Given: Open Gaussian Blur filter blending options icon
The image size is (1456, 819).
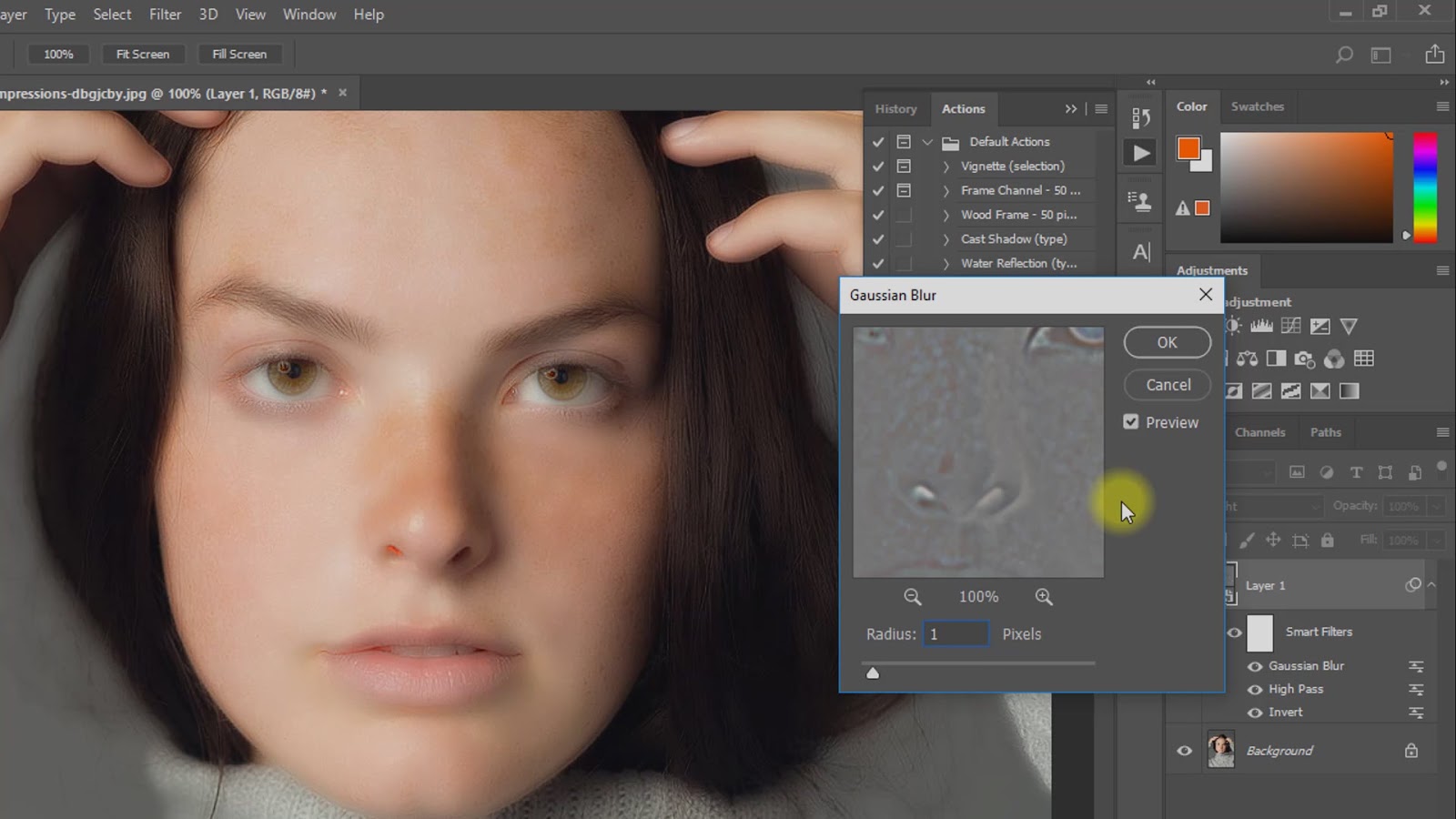Looking at the screenshot, I should [1416, 666].
